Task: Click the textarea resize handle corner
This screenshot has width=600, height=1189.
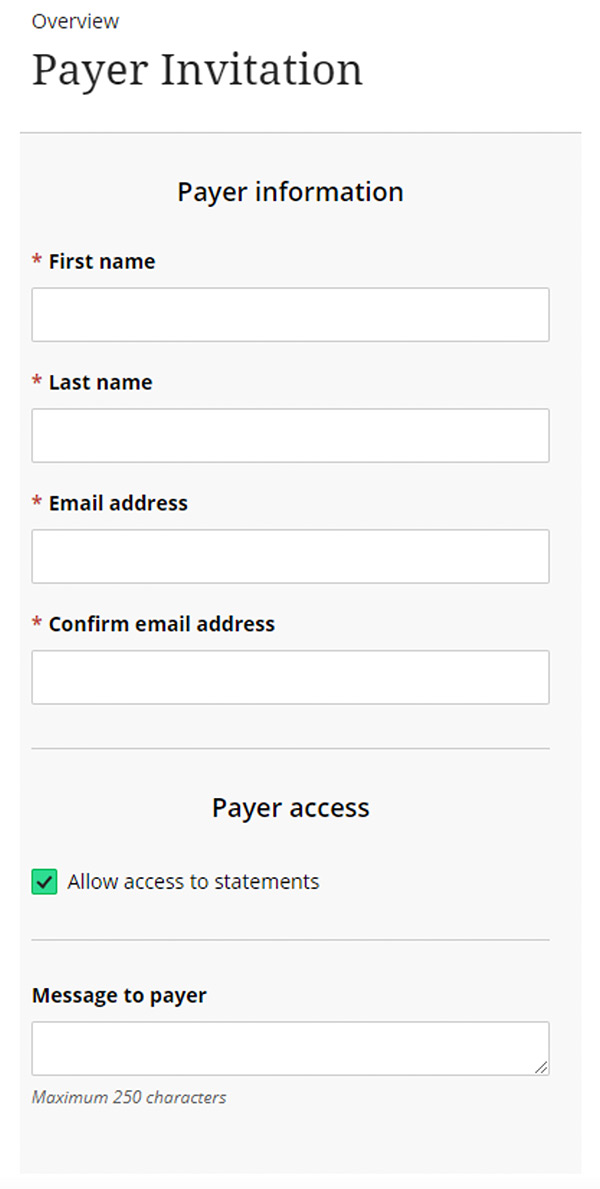Action: [541, 1068]
